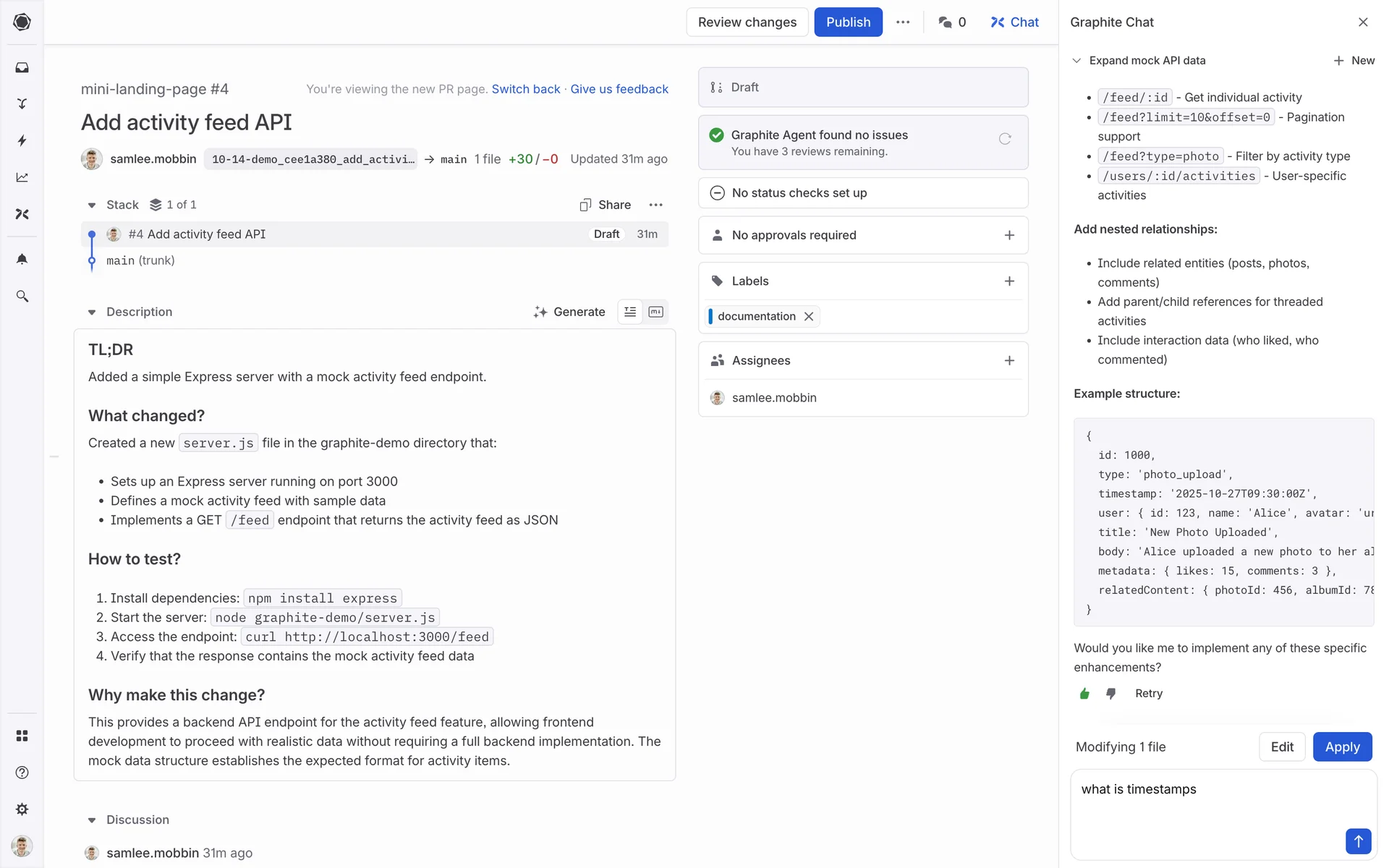1389x868 pixels.
Task: Collapse the Stack section
Action: pos(92,205)
